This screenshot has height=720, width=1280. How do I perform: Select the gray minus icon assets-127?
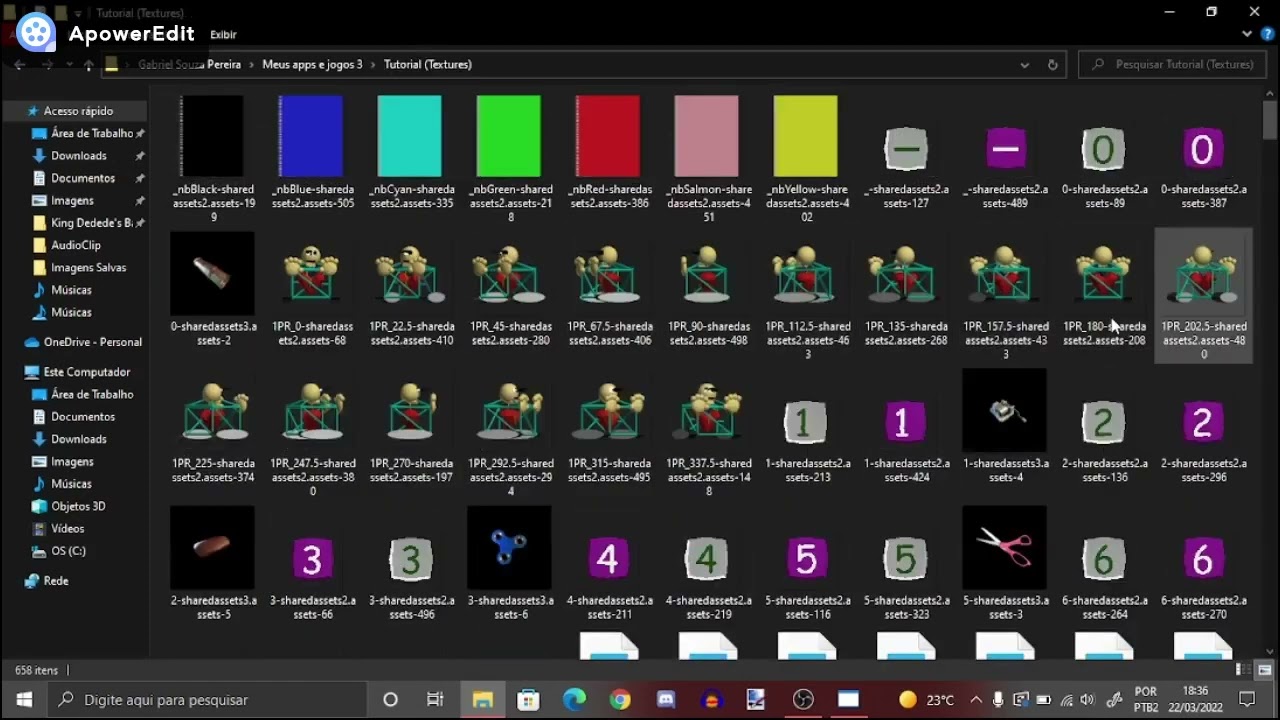tap(905, 152)
